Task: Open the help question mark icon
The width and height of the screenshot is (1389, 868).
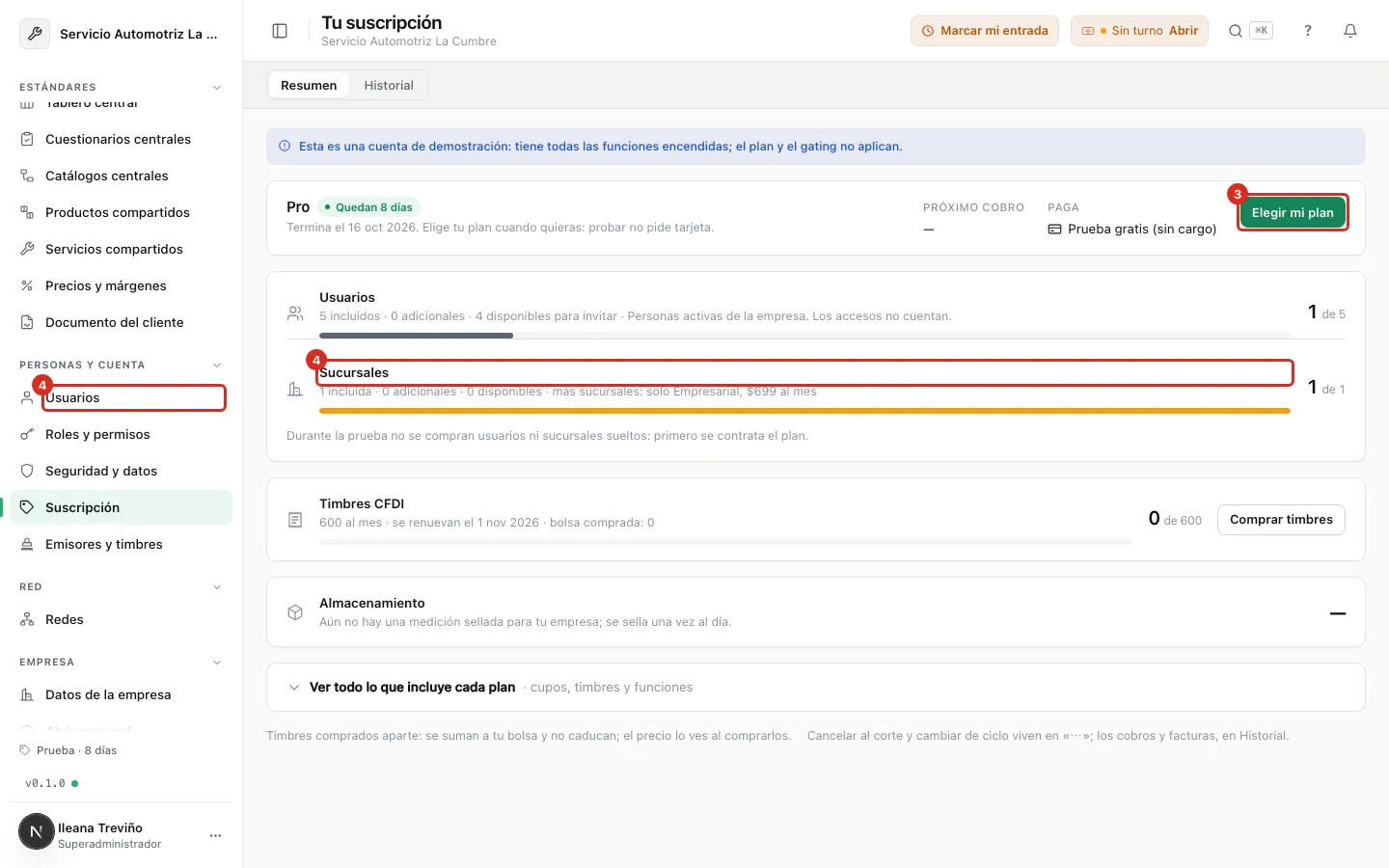Action: tap(1308, 31)
